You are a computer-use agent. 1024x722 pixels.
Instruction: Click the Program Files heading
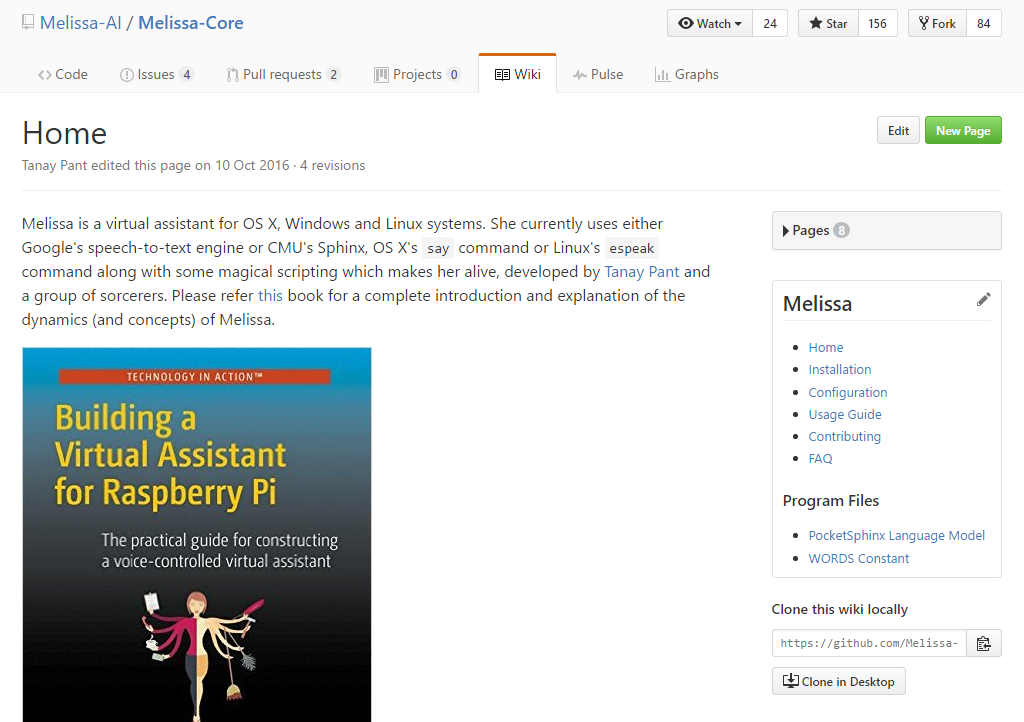831,501
